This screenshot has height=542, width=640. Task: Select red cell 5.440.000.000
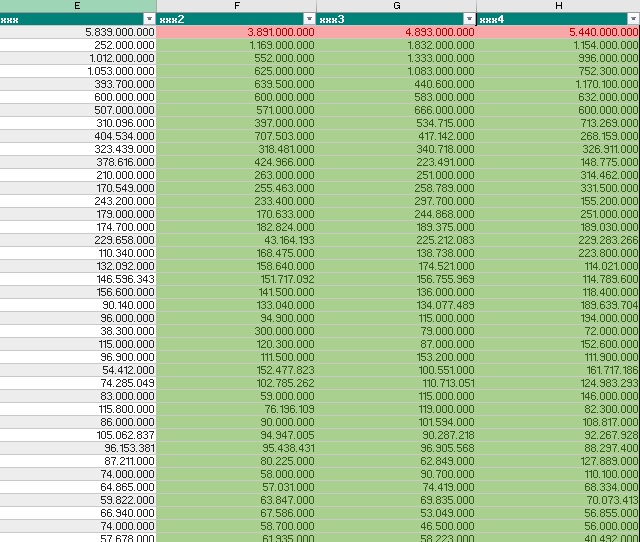558,32
